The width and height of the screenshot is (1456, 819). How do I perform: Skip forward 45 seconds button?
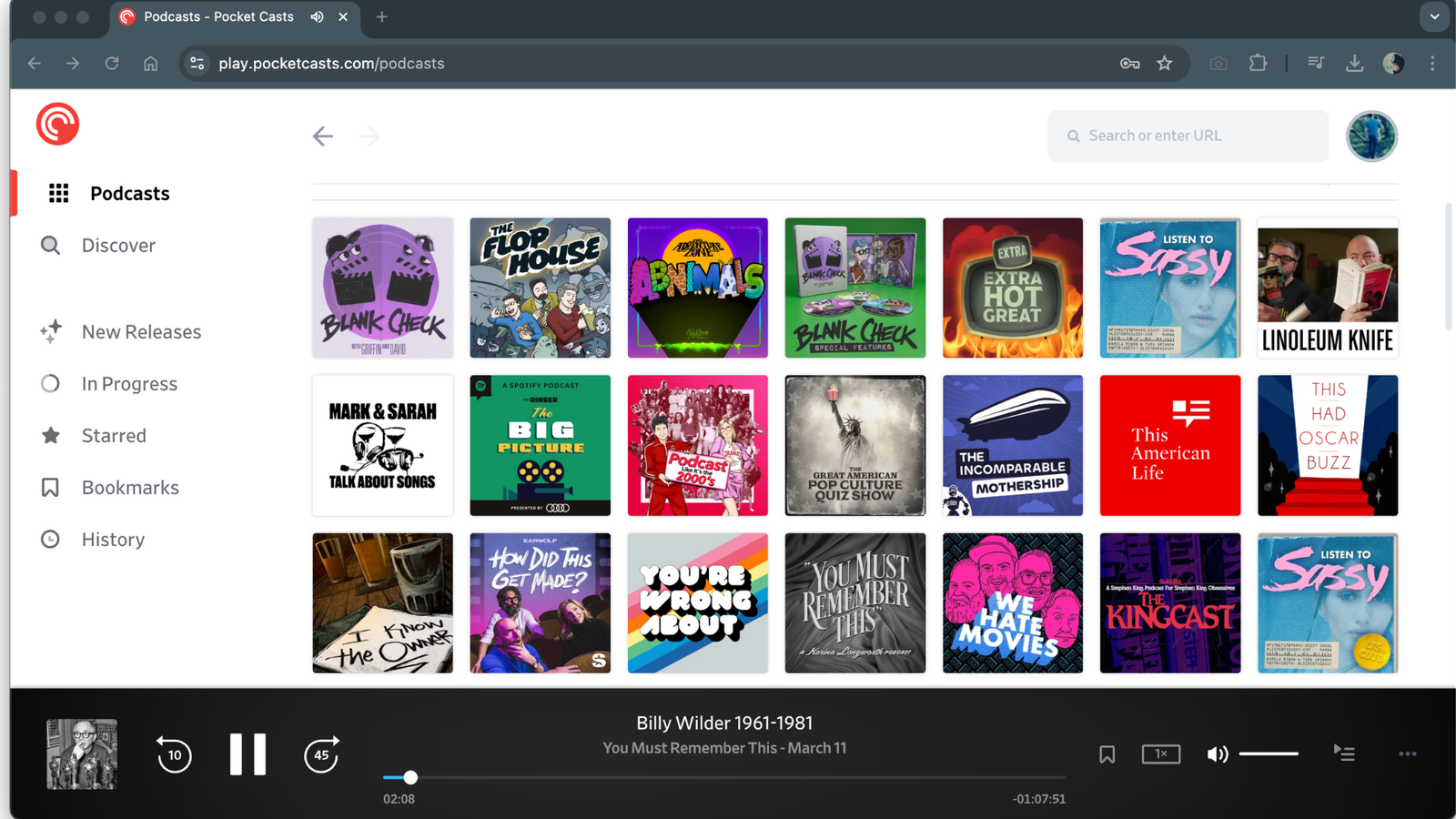[321, 754]
